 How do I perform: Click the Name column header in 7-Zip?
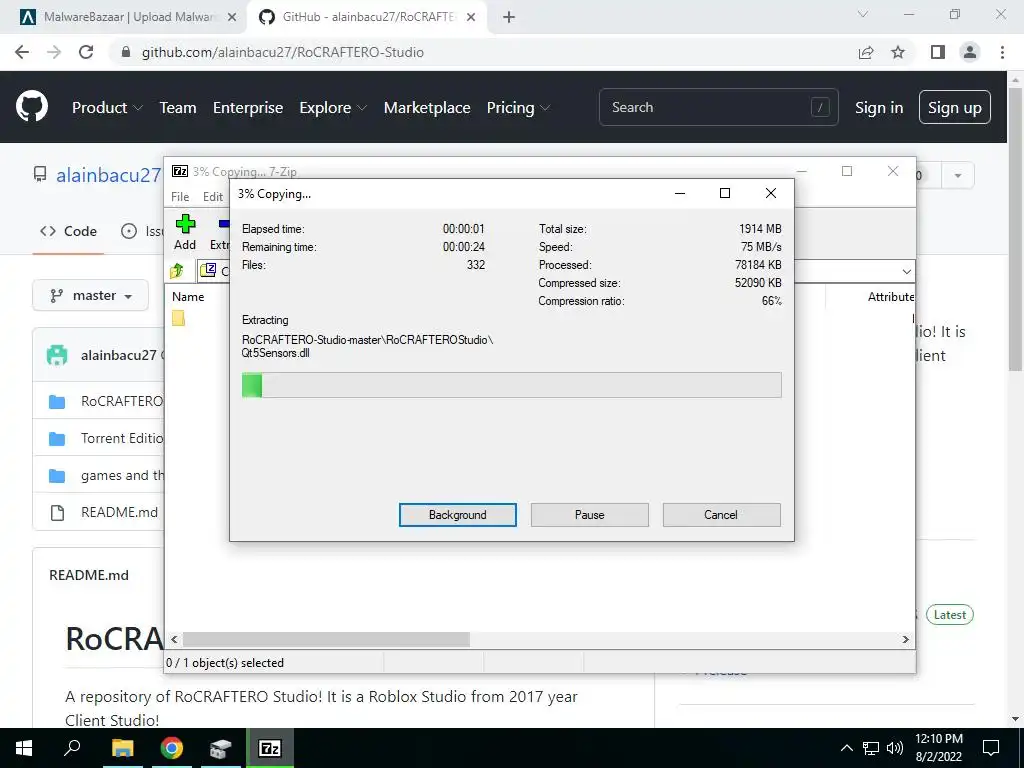tap(188, 296)
